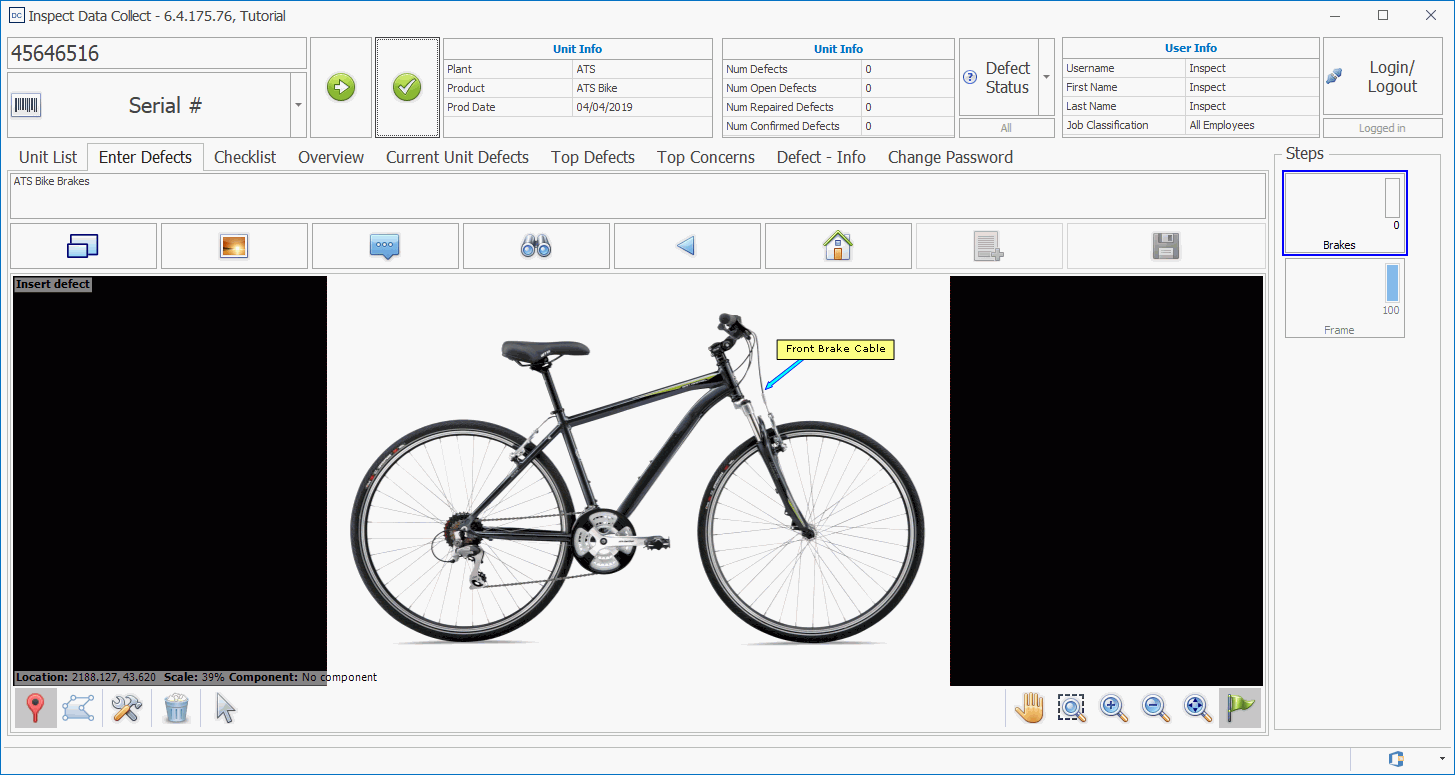Click the home icon button
The image size is (1455, 775).
[837, 246]
